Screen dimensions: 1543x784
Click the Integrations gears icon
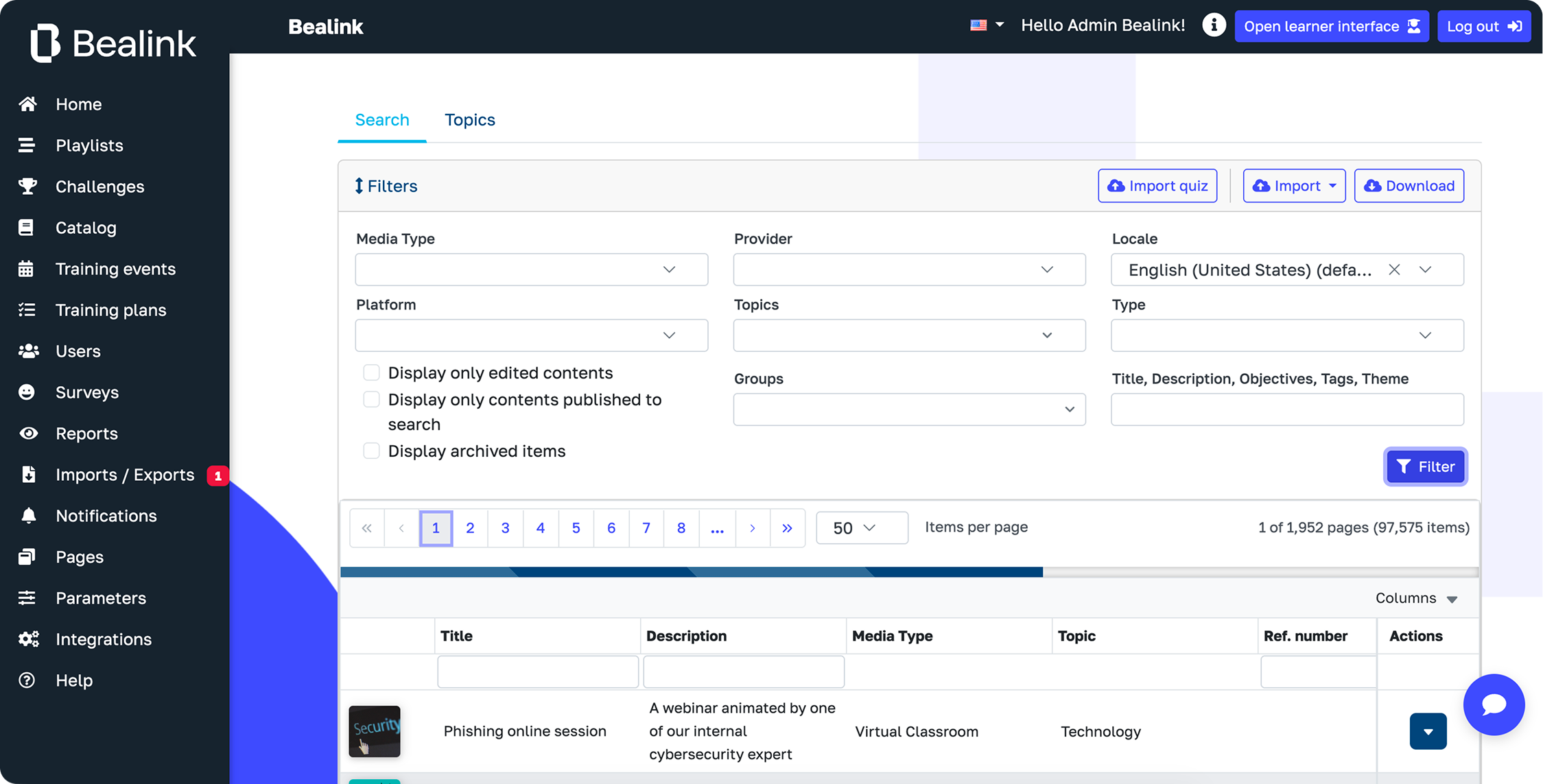[28, 639]
